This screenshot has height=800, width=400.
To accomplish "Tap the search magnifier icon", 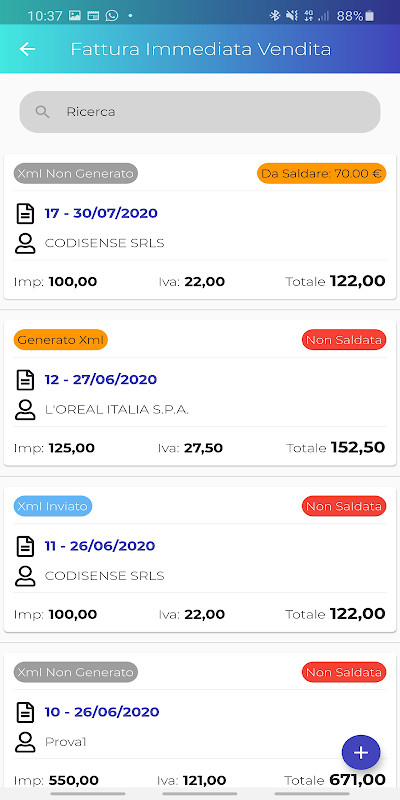I will tap(42, 112).
